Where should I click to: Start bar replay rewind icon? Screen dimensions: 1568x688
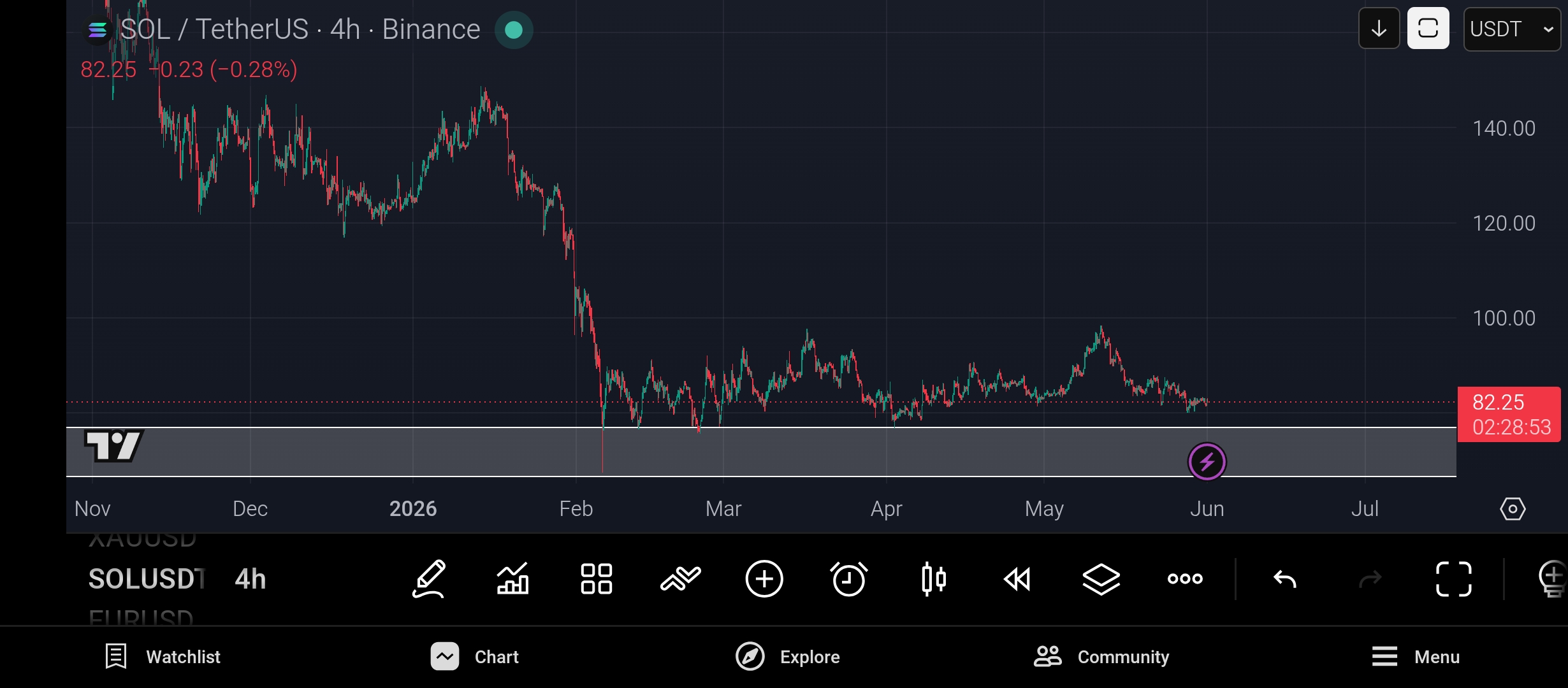(x=1017, y=579)
